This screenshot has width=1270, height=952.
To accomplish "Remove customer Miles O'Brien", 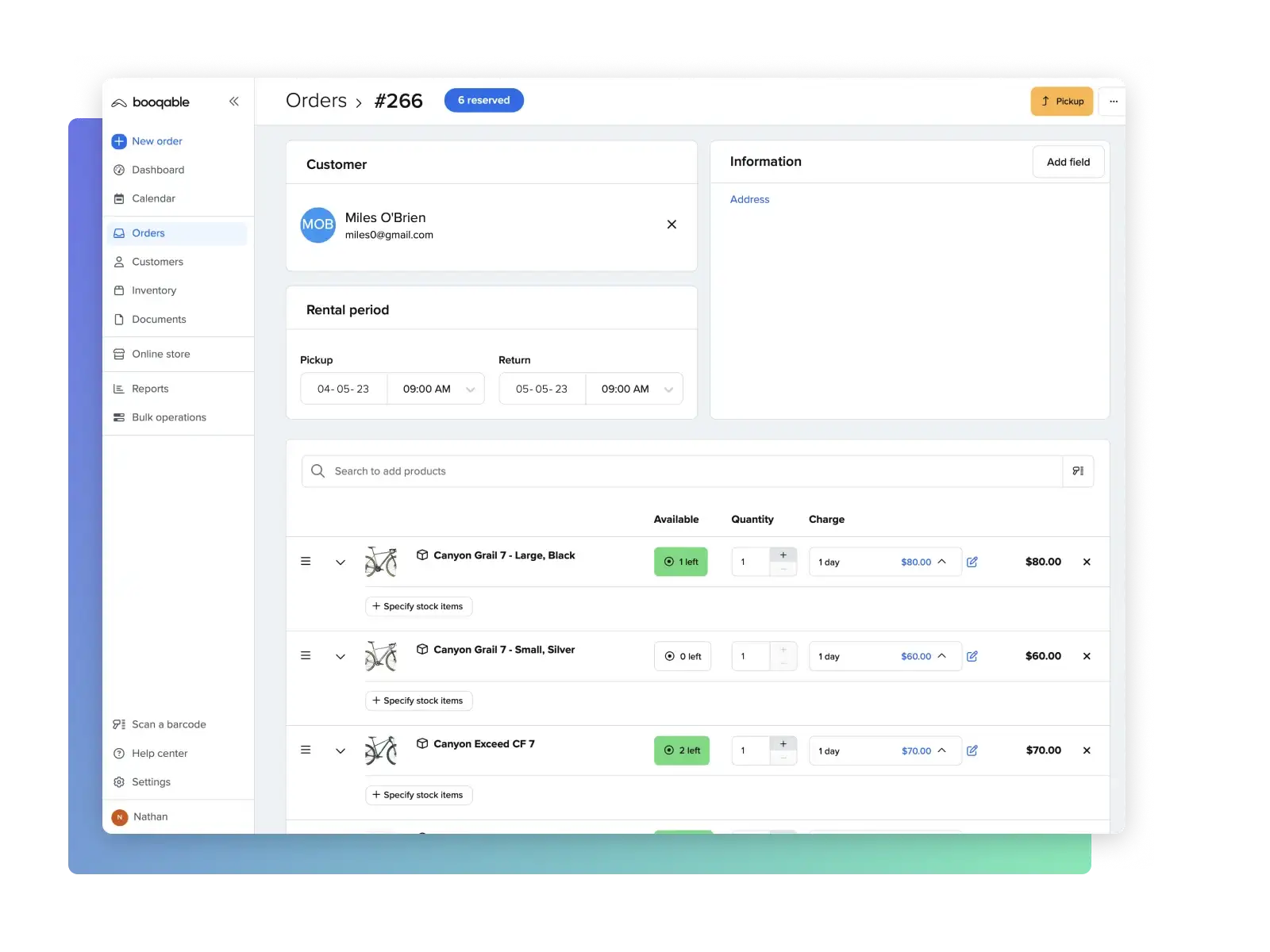I will 672,225.
